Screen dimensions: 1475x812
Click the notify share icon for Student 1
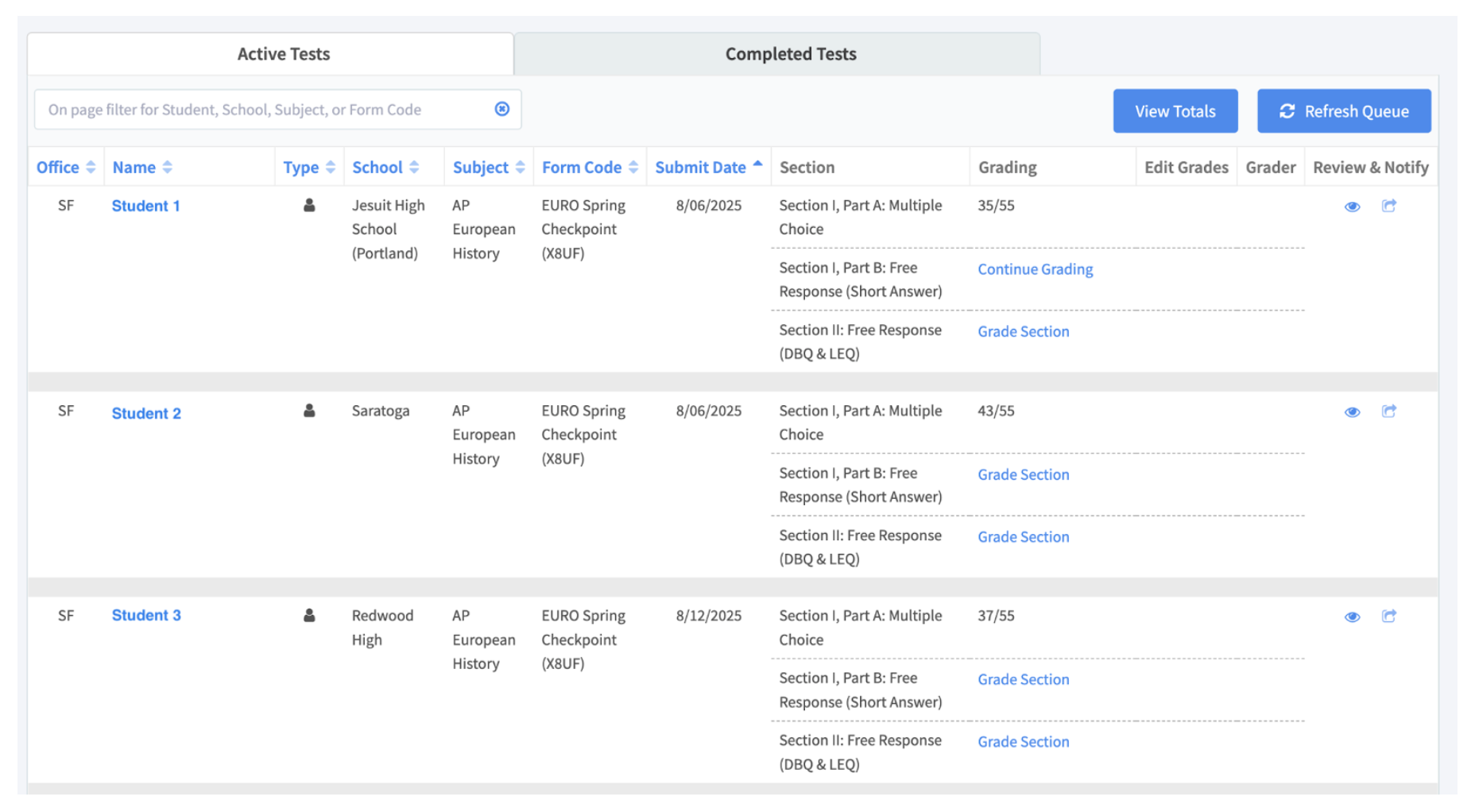(x=1388, y=206)
